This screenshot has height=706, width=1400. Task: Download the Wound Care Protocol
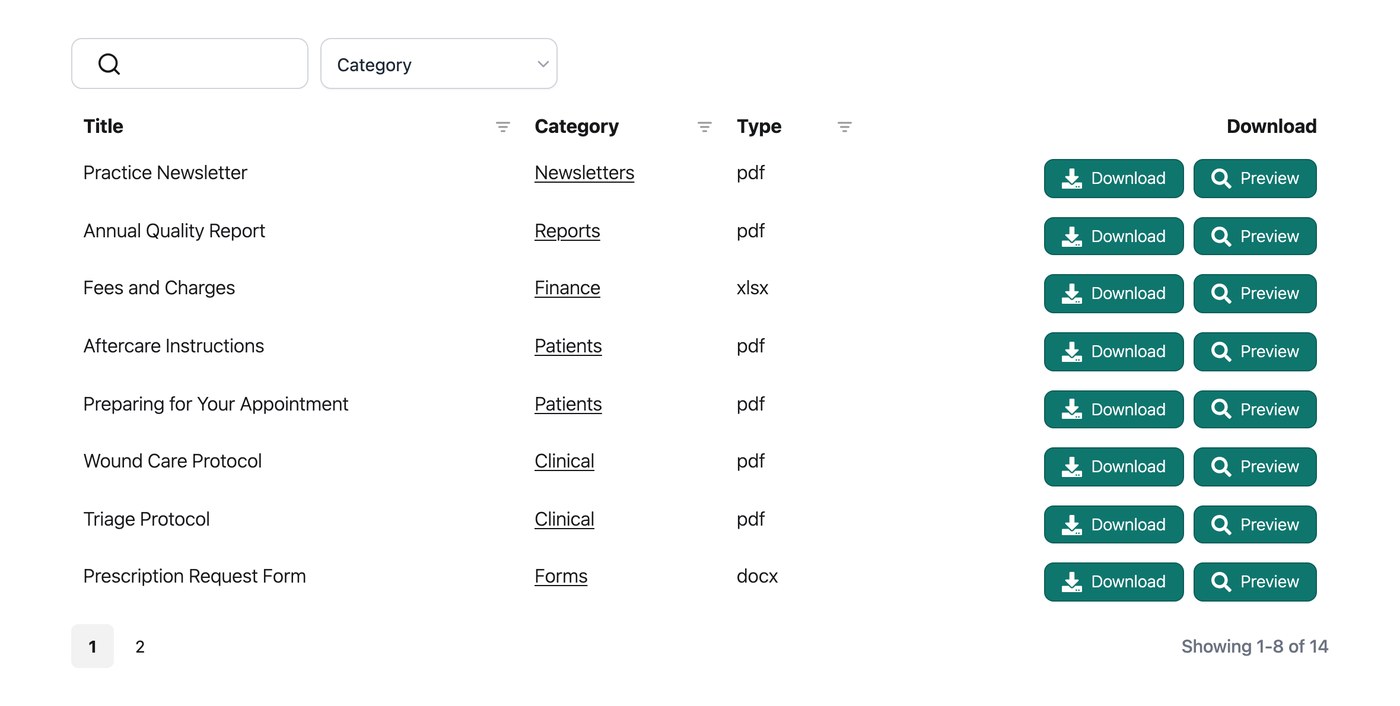click(x=1113, y=466)
